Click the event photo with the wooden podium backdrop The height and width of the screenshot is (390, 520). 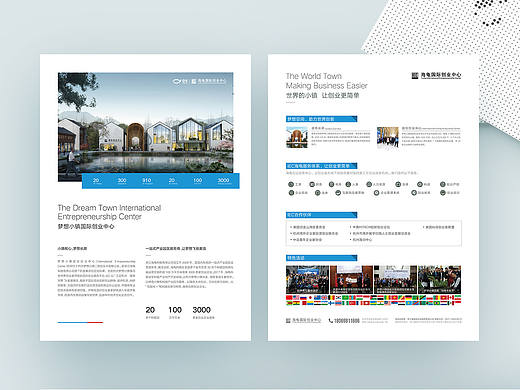click(x=351, y=280)
